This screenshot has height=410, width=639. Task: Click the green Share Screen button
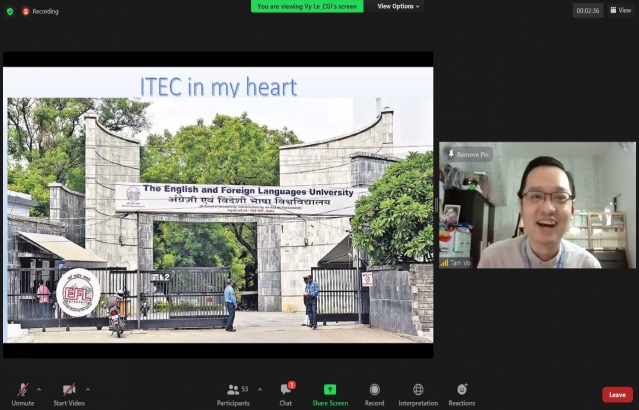click(330, 395)
